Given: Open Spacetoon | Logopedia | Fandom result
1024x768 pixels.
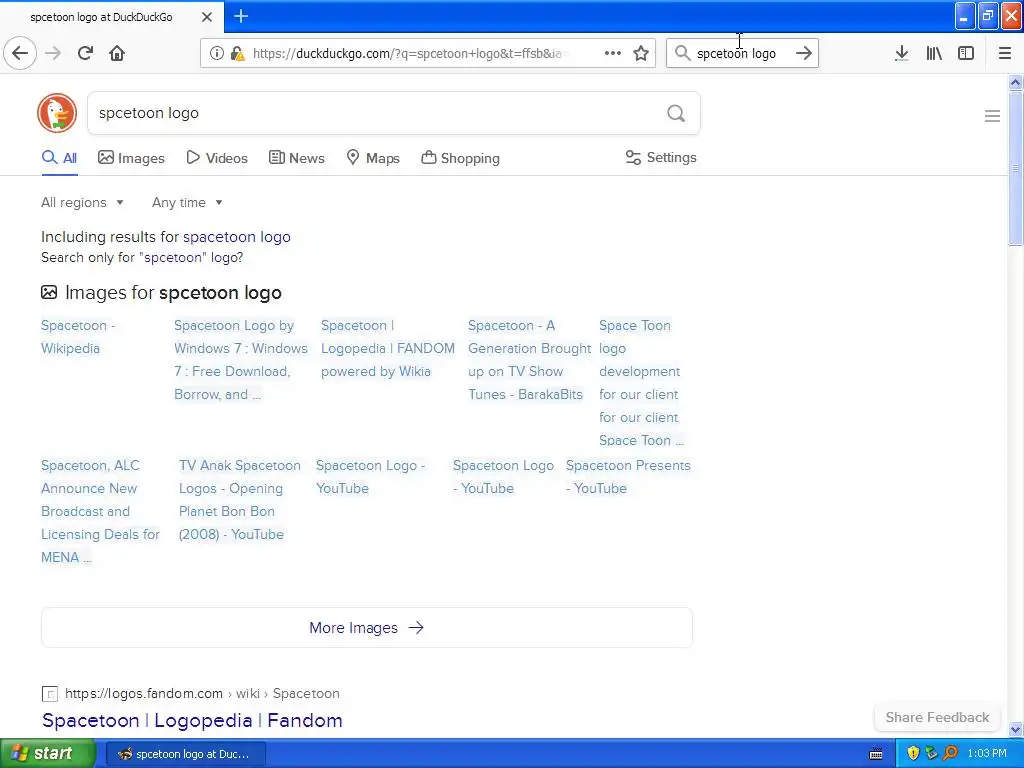Looking at the screenshot, I should 192,720.
